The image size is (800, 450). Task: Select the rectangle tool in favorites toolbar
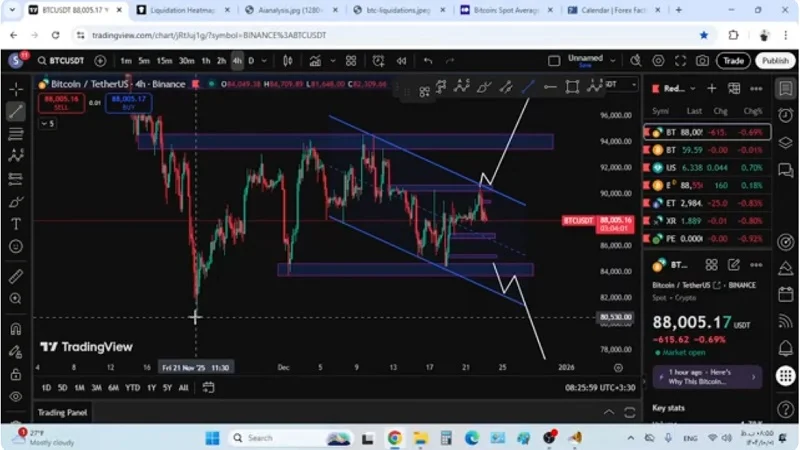572,87
